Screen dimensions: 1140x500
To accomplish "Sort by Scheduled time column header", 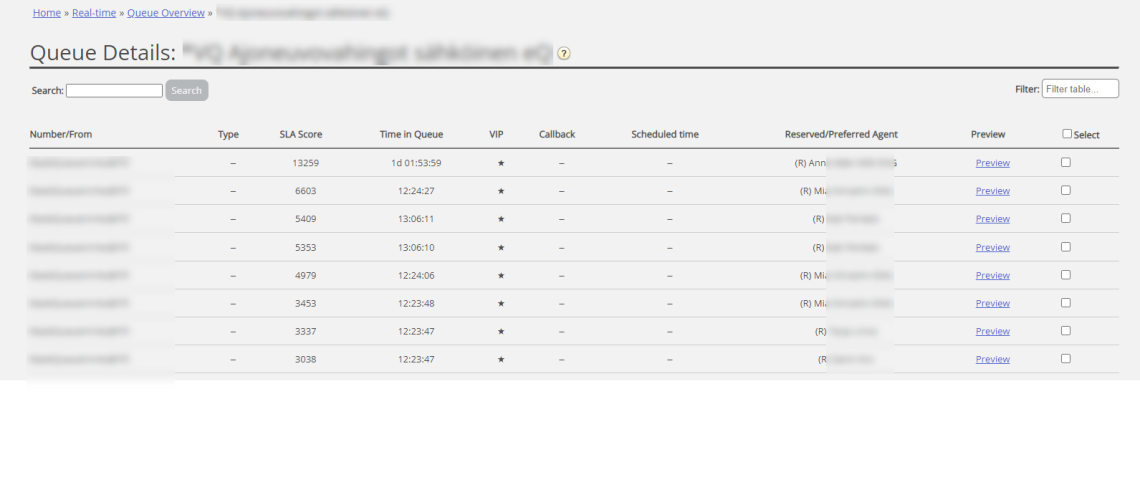I will [x=665, y=134].
